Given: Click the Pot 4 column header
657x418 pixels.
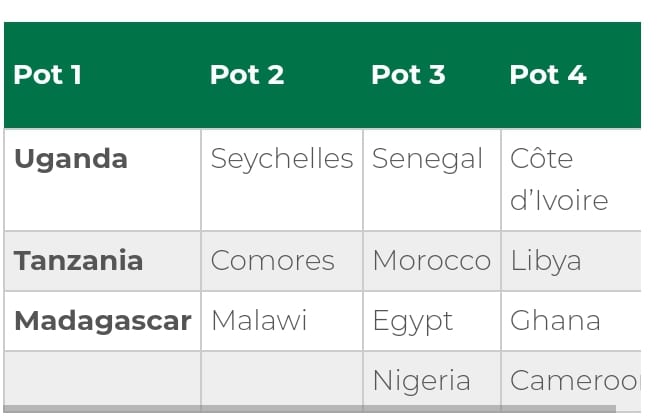Looking at the screenshot, I should pos(548,75).
